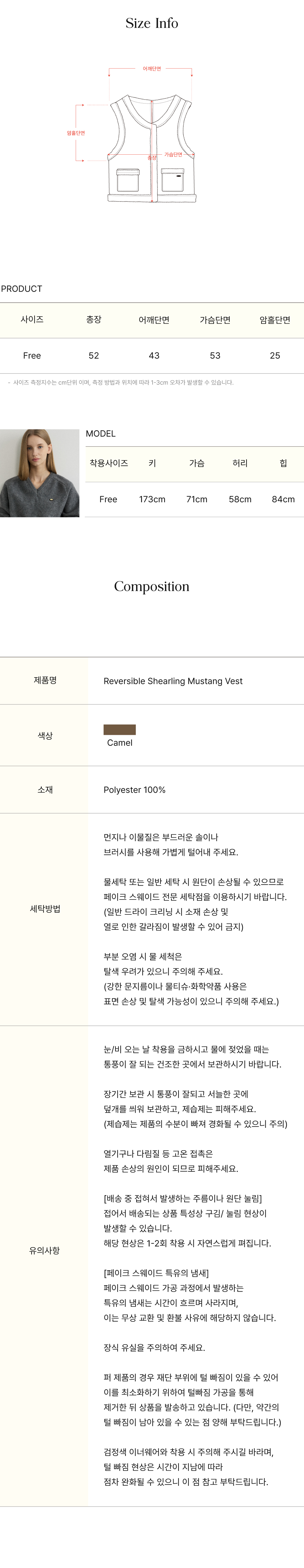Click the Composition heading
The width and height of the screenshot is (304, 1568).
coord(152,586)
